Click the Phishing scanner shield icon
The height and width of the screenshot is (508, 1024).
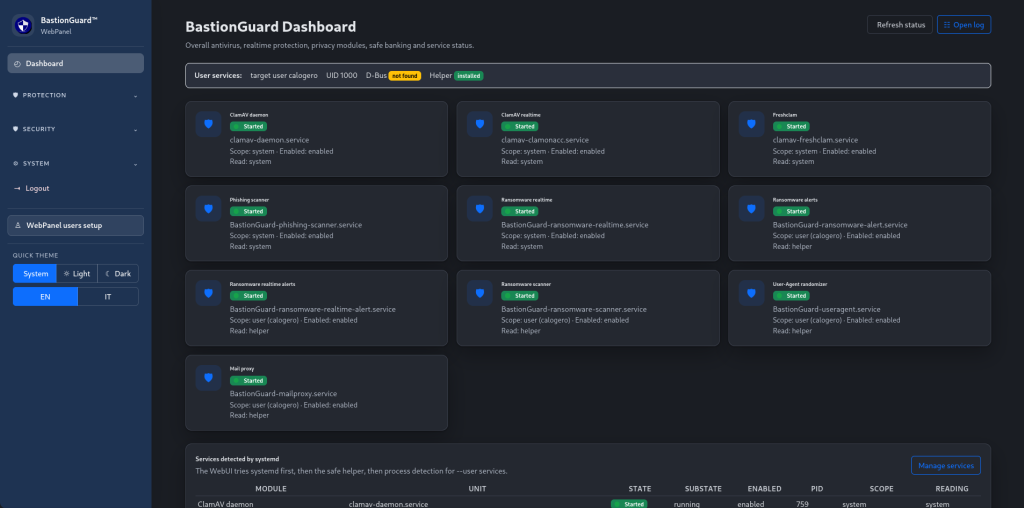coord(208,209)
